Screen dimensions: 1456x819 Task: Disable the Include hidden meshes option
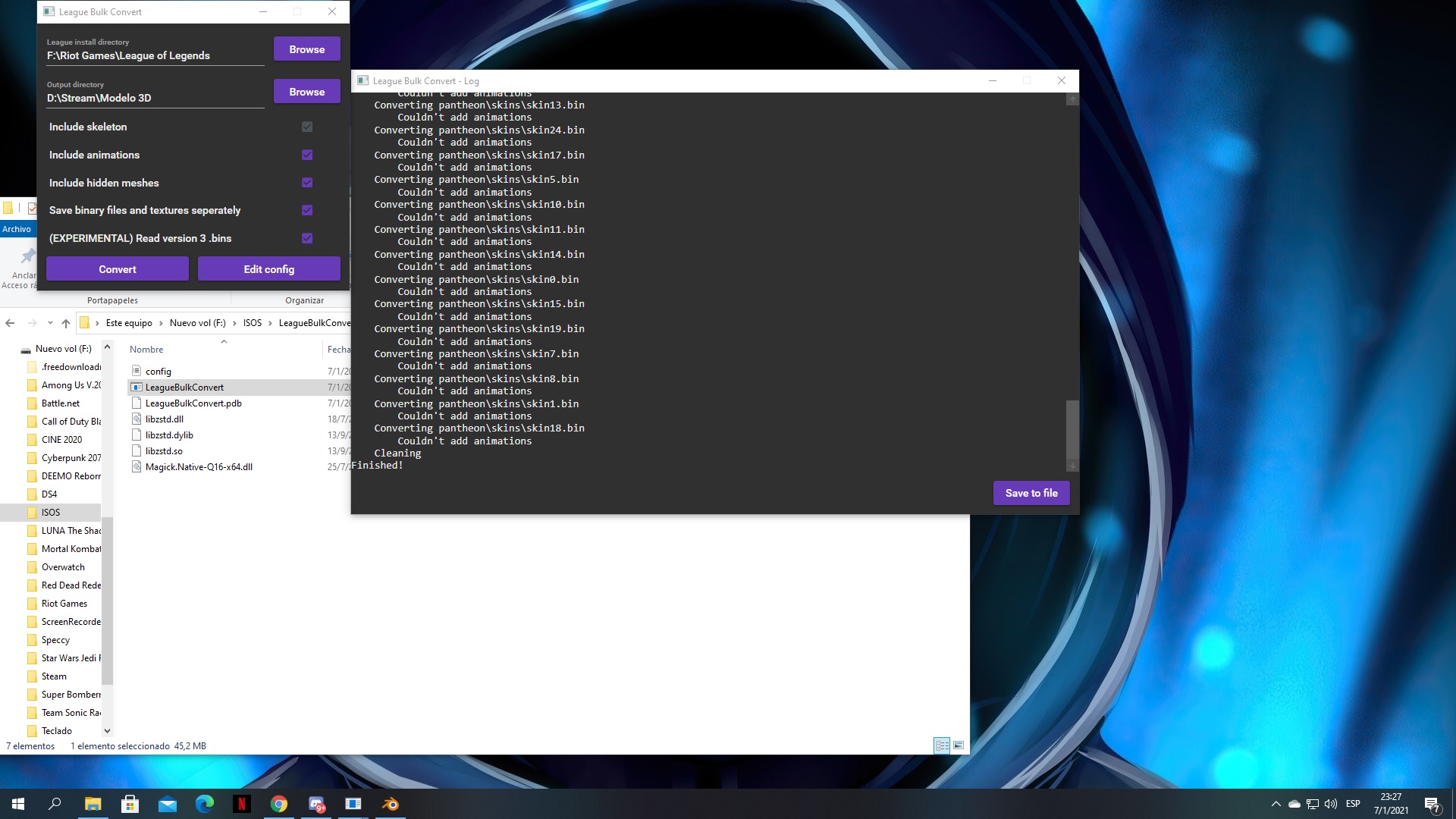306,183
